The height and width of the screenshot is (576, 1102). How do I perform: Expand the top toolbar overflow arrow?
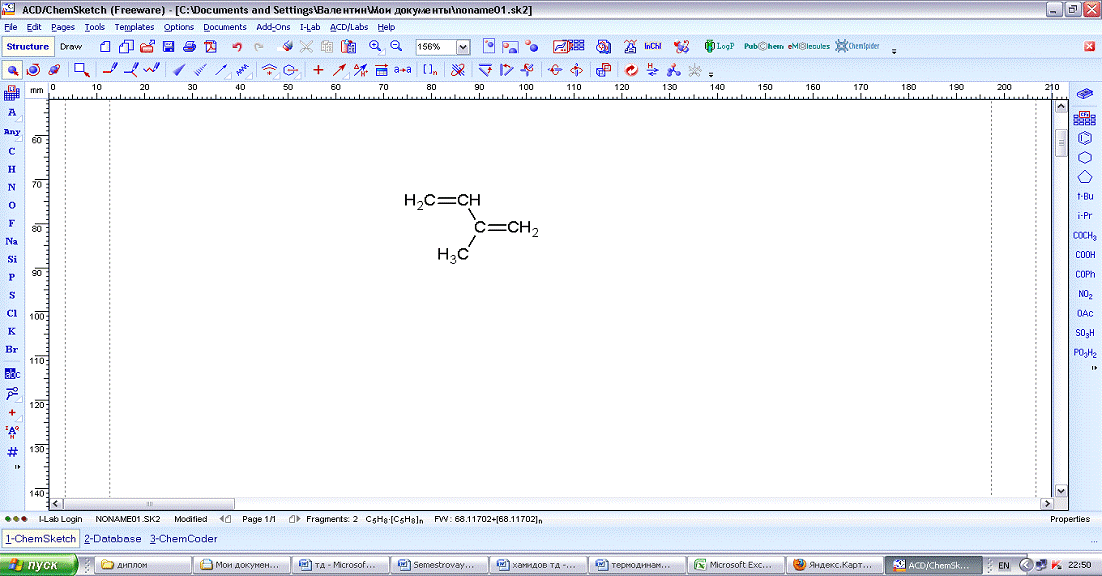tap(893, 50)
